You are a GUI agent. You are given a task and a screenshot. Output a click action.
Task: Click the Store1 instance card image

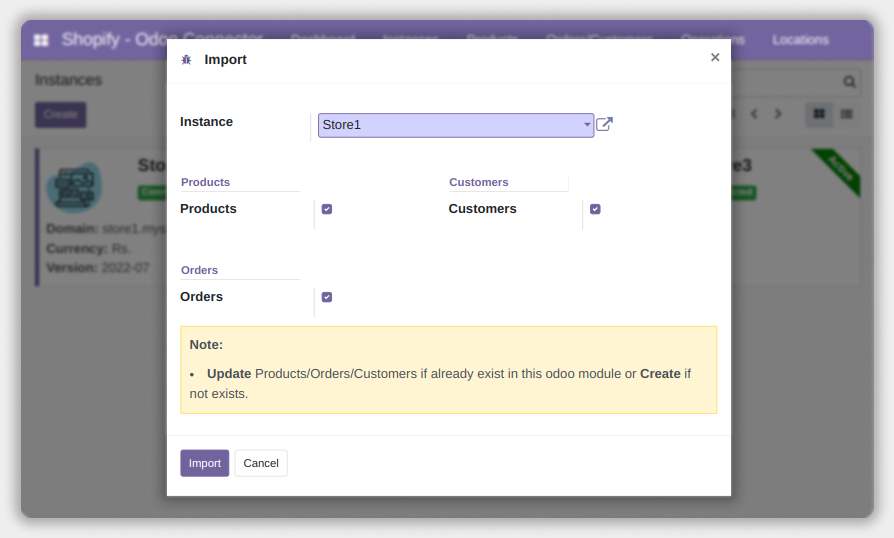74,188
